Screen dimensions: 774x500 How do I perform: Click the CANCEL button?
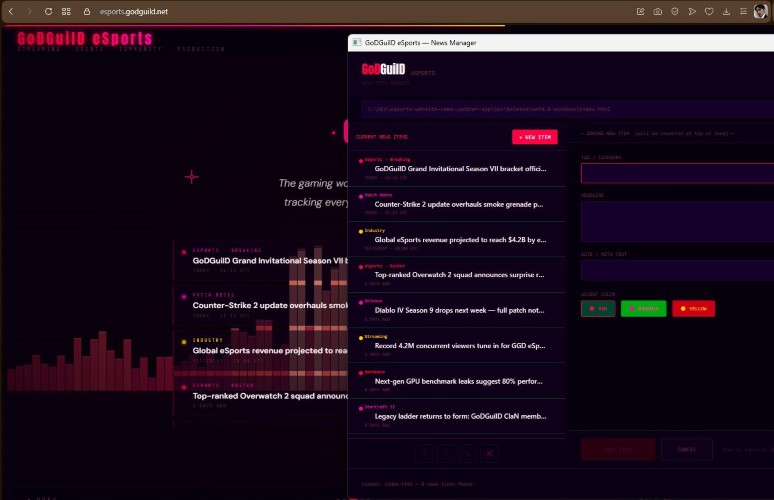687,450
